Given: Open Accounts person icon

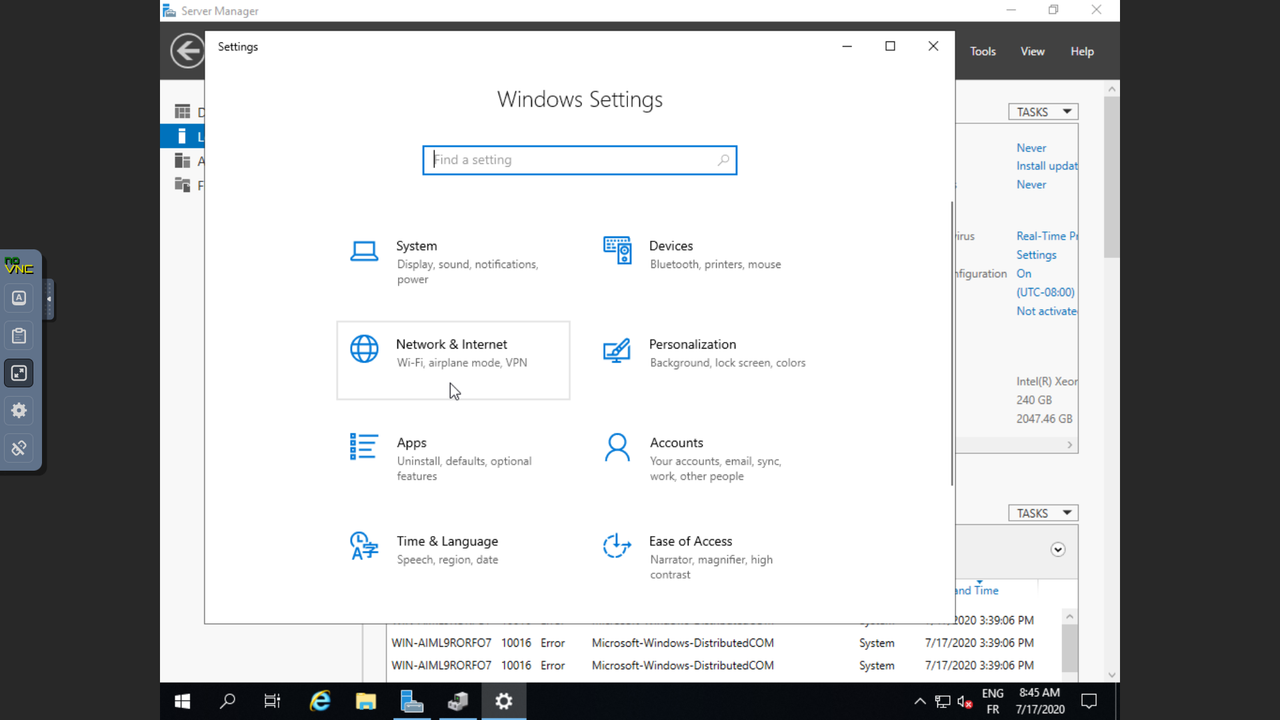Looking at the screenshot, I should click(x=617, y=447).
